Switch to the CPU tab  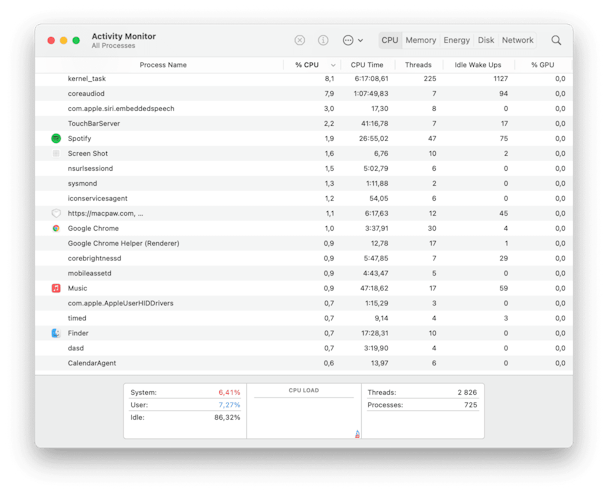390,40
